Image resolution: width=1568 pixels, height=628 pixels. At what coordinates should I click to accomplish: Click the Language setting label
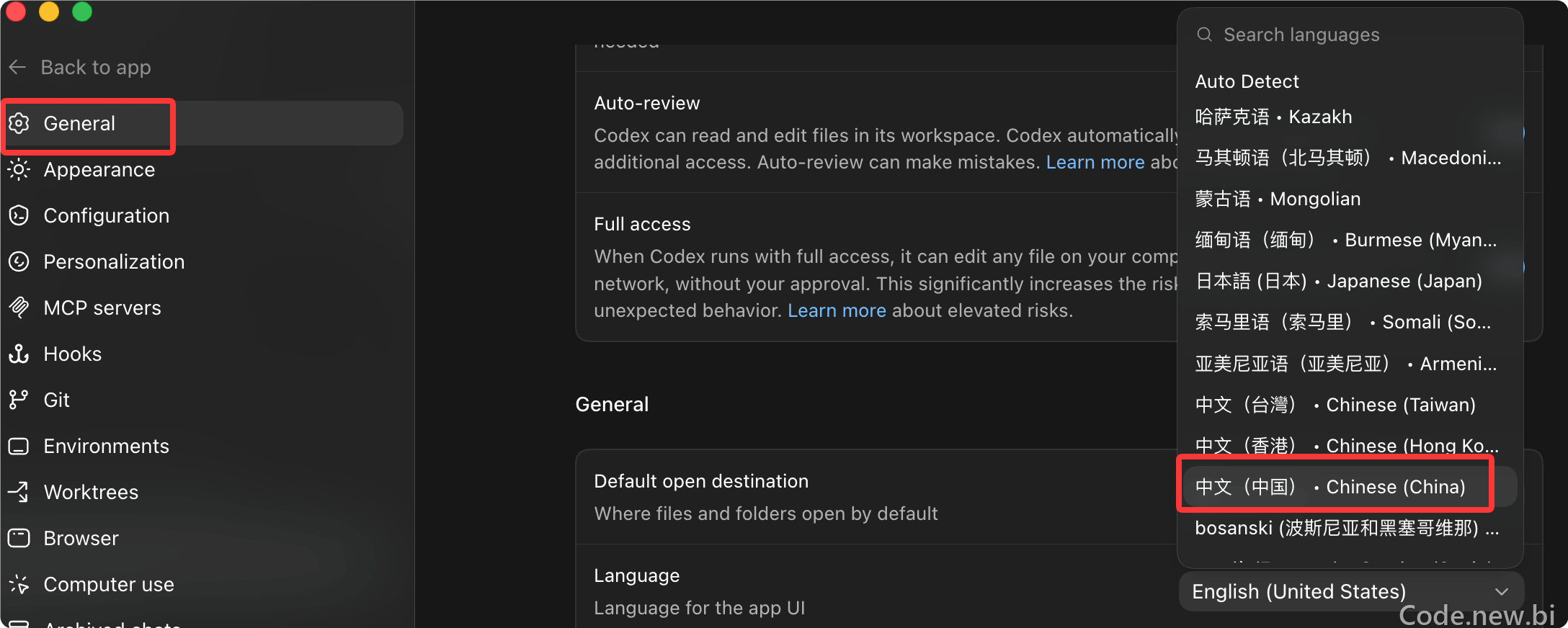click(x=636, y=576)
